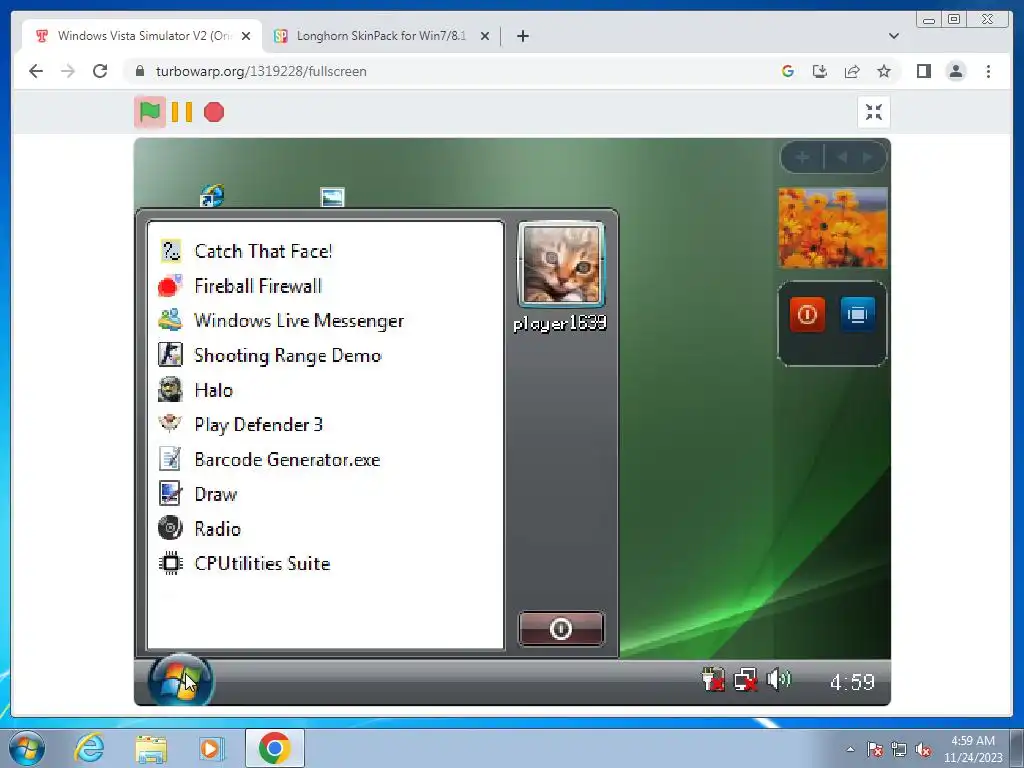1024x768 pixels.
Task: Click the Vista simulator Start orb
Action: tap(180, 681)
